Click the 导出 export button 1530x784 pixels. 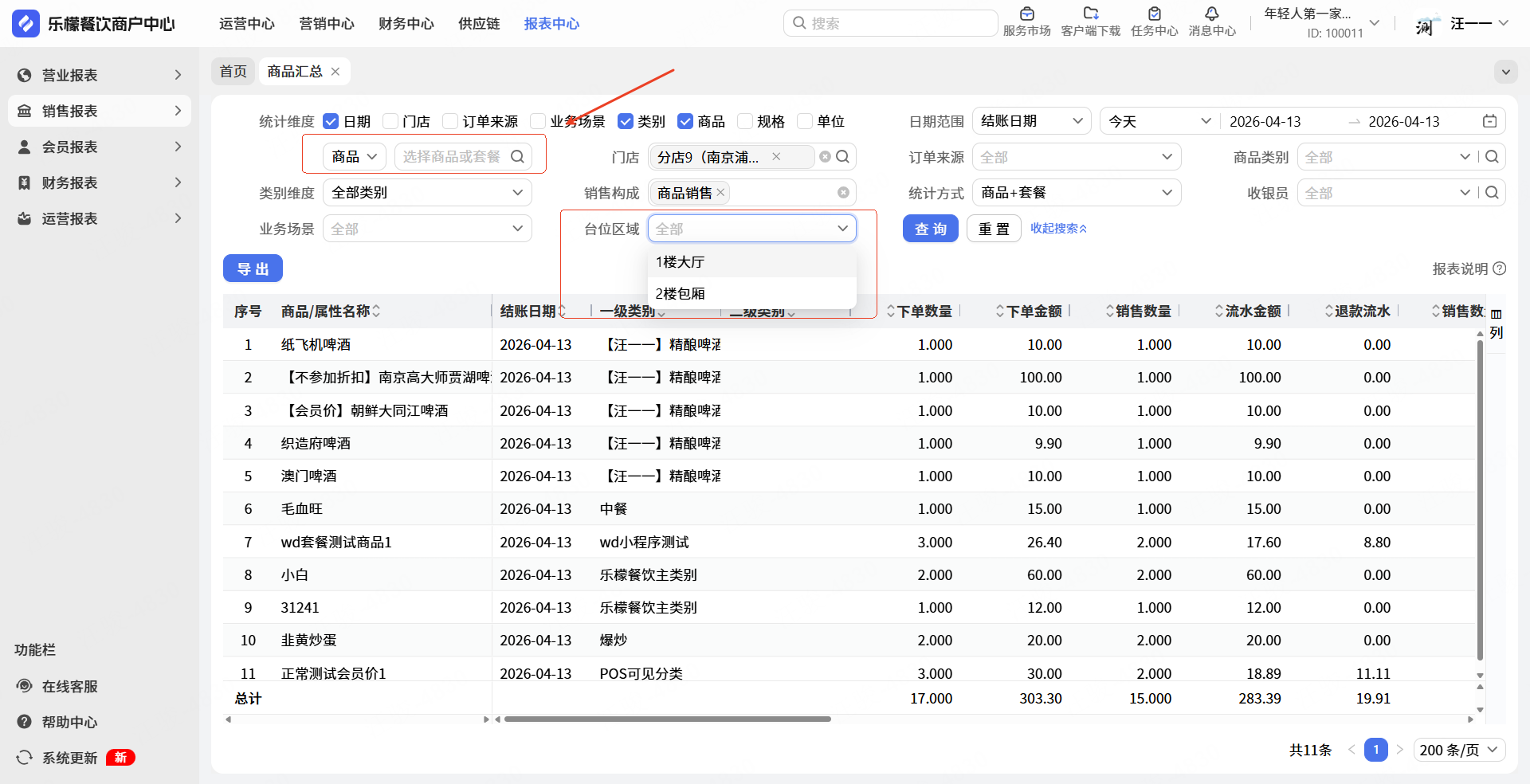pos(253,269)
